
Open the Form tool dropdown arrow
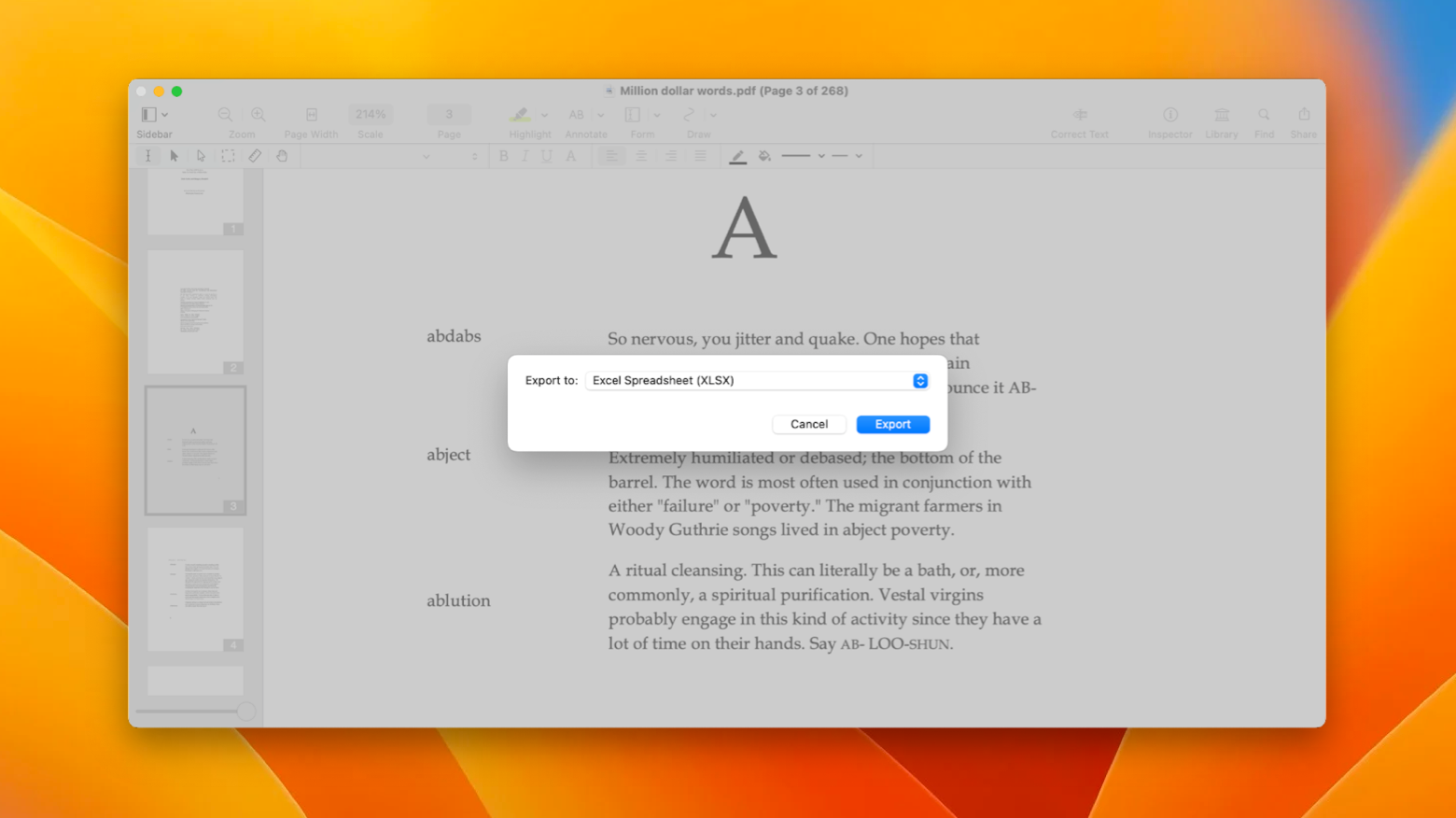pyautogui.click(x=656, y=115)
